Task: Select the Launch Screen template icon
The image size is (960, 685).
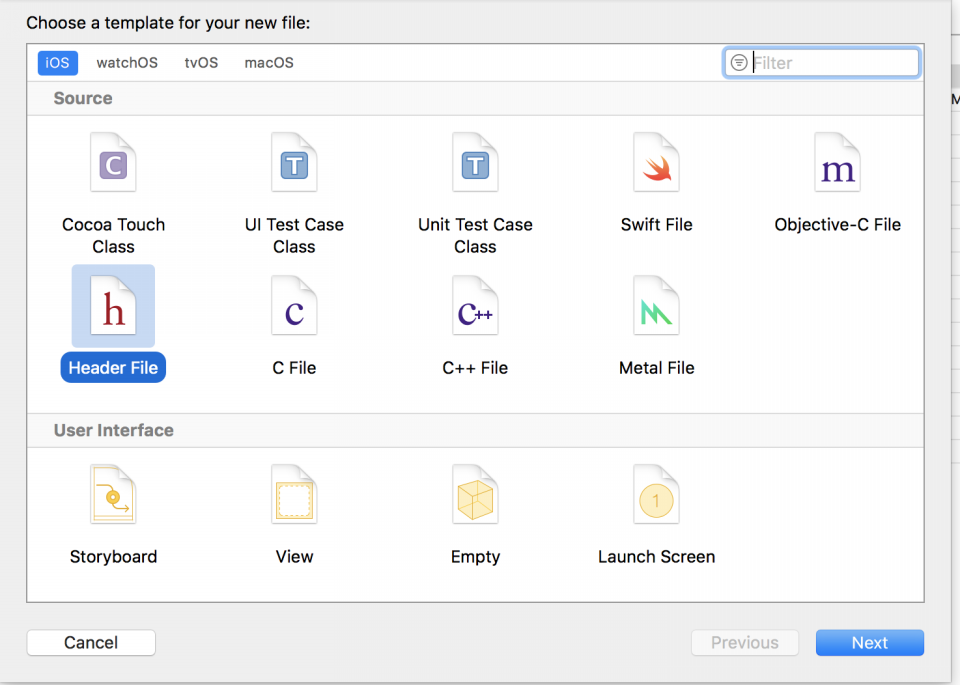Action: tap(656, 495)
